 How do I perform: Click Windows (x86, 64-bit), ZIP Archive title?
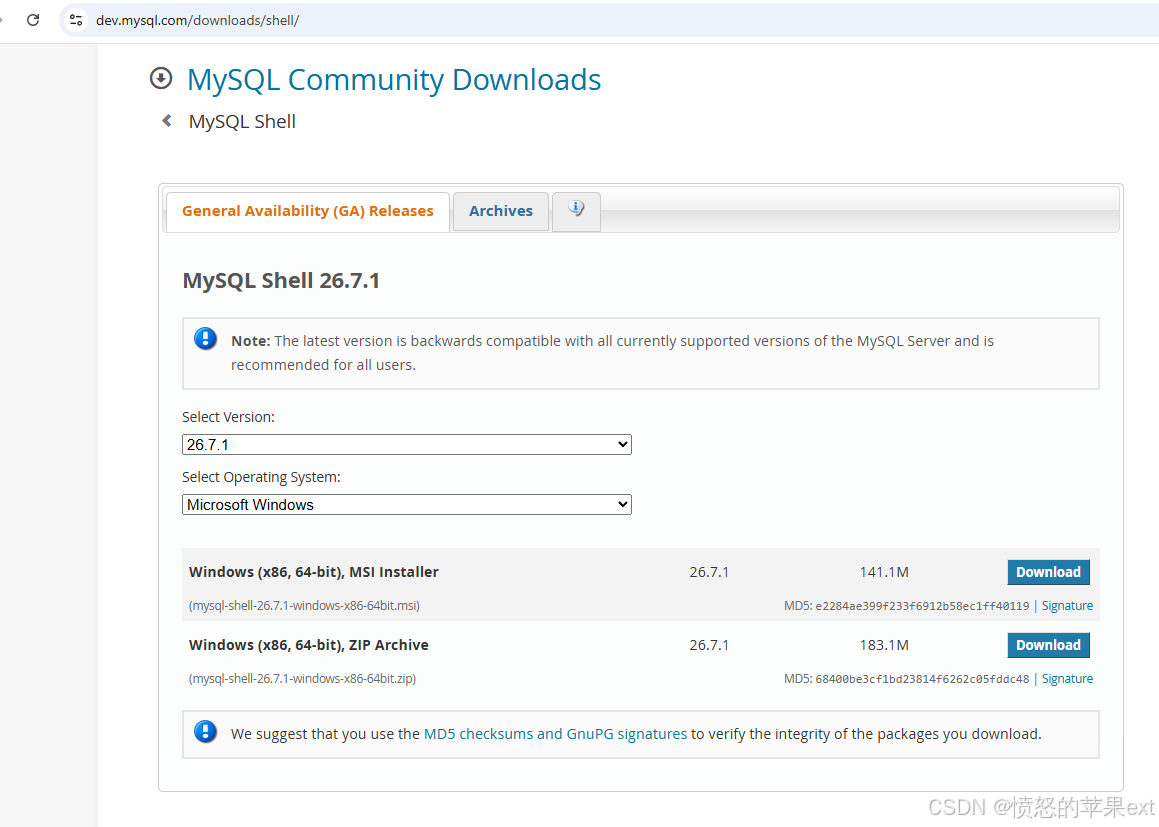[x=308, y=645]
